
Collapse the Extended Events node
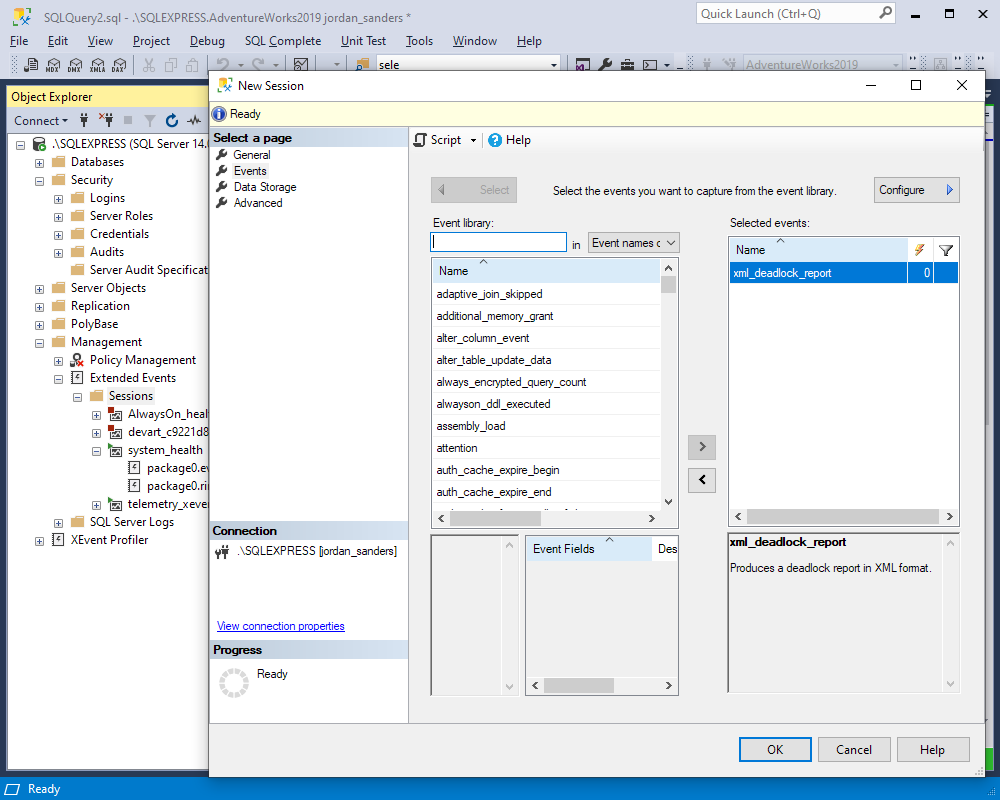pyautogui.click(x=59, y=379)
